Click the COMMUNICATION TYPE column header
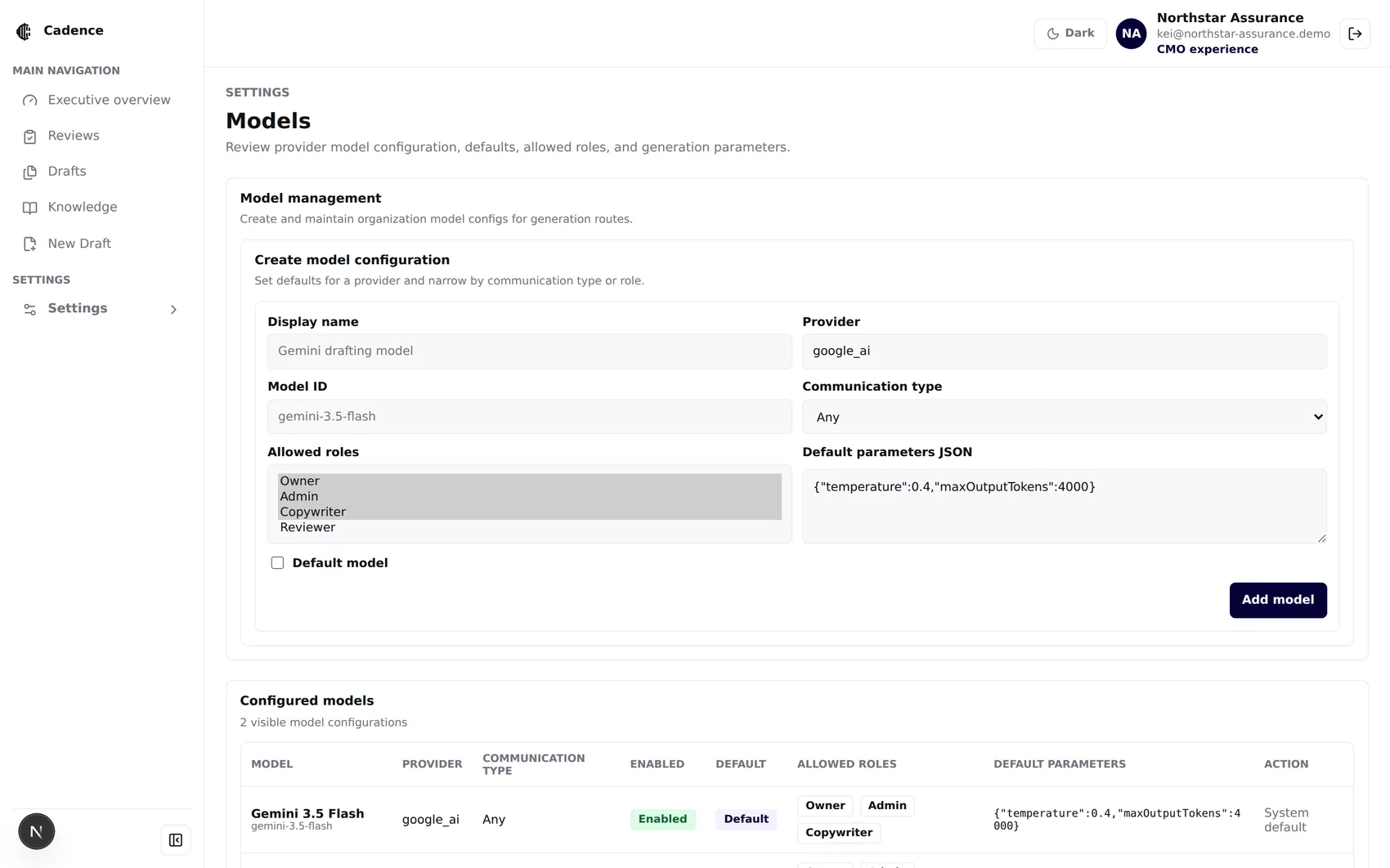1390x868 pixels. tap(533, 764)
